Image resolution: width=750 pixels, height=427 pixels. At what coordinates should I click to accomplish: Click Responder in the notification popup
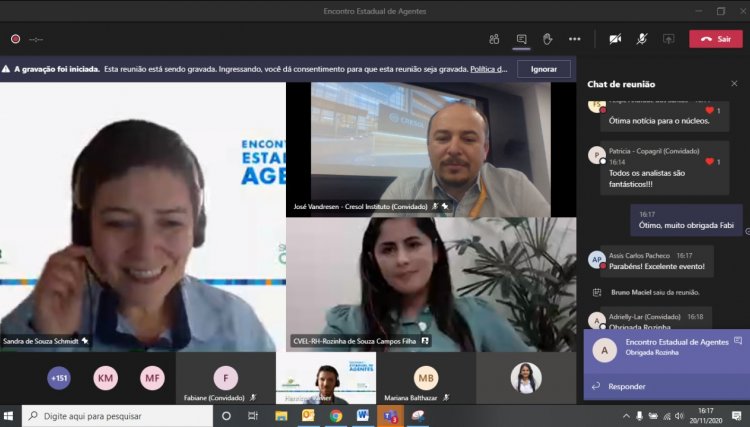click(x=627, y=386)
